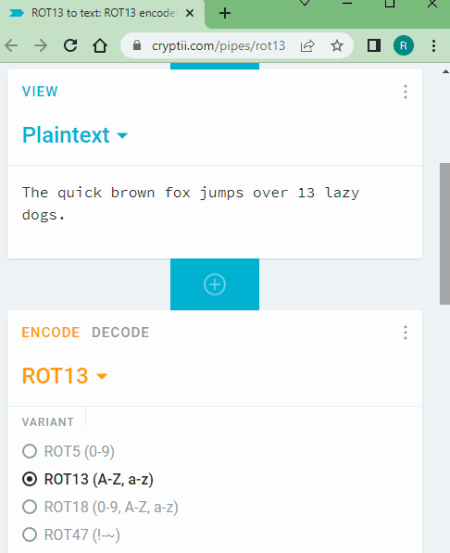This screenshot has width=450, height=553.
Task: Go to the browser home page
Action: 100,45
